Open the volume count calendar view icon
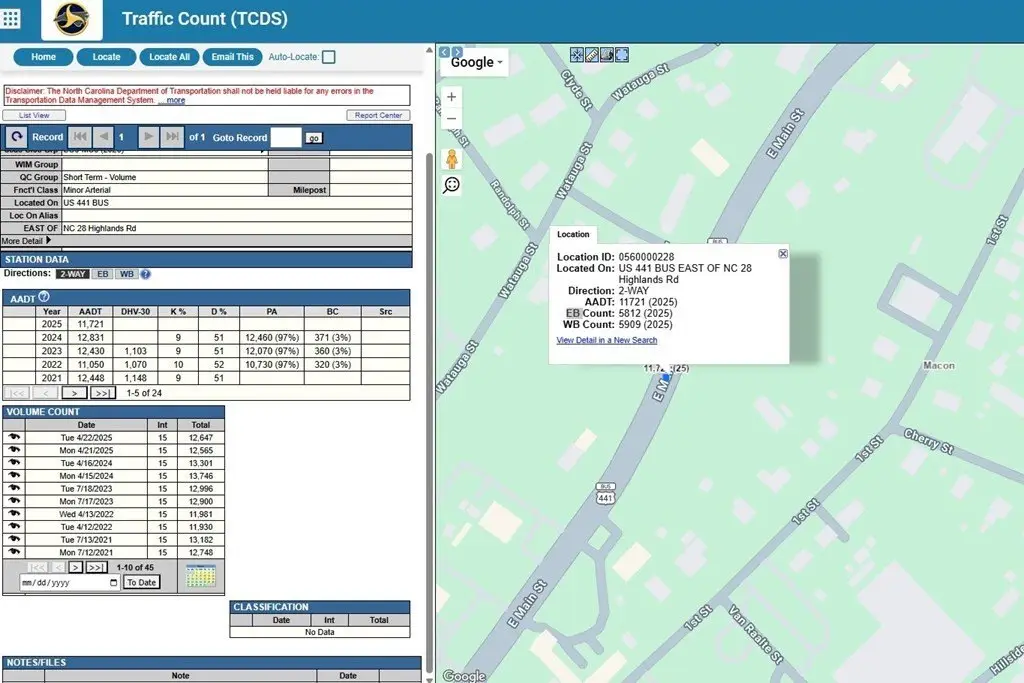This screenshot has height=683, width=1024. tap(201, 576)
